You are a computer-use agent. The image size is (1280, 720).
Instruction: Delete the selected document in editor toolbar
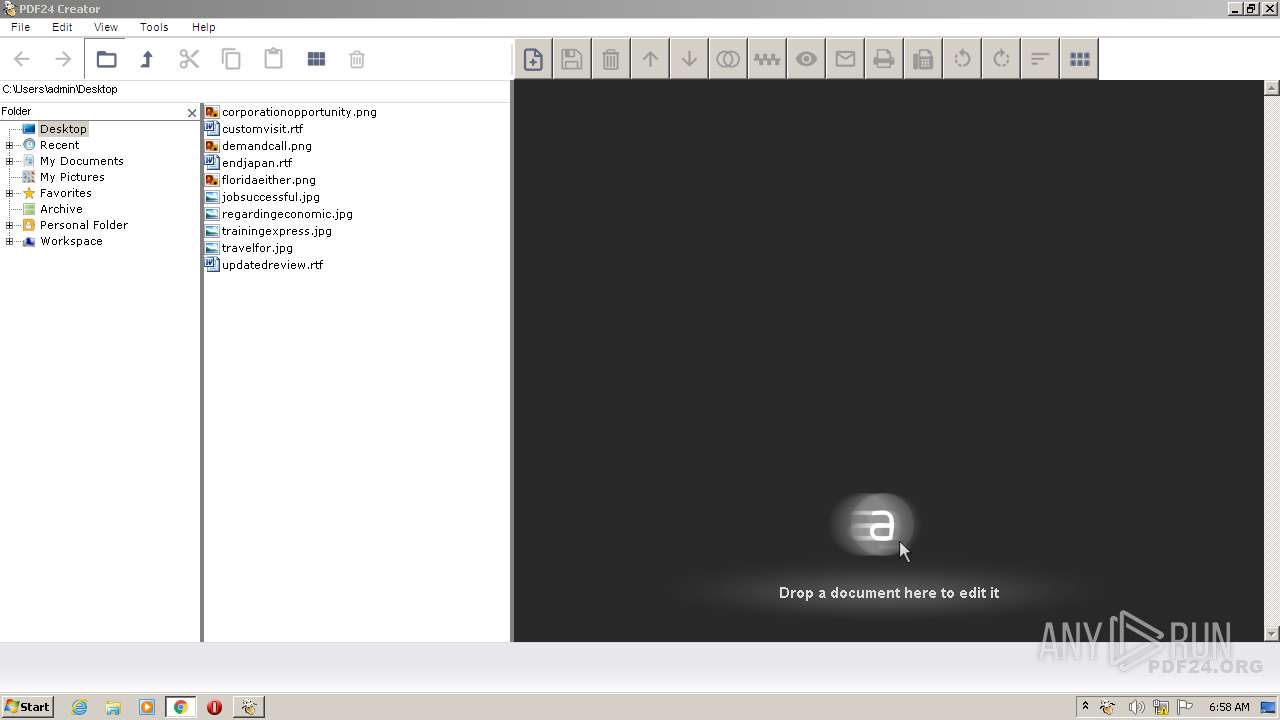(611, 59)
